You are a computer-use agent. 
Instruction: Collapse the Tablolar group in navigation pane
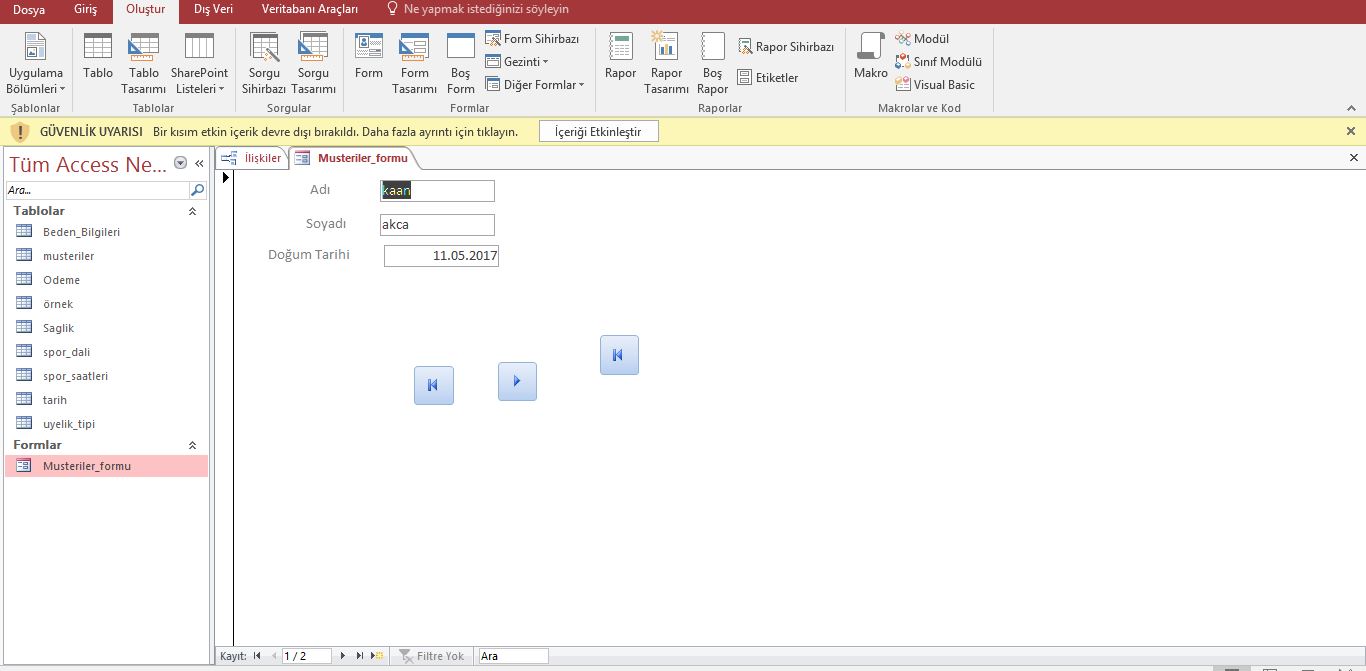coord(193,211)
